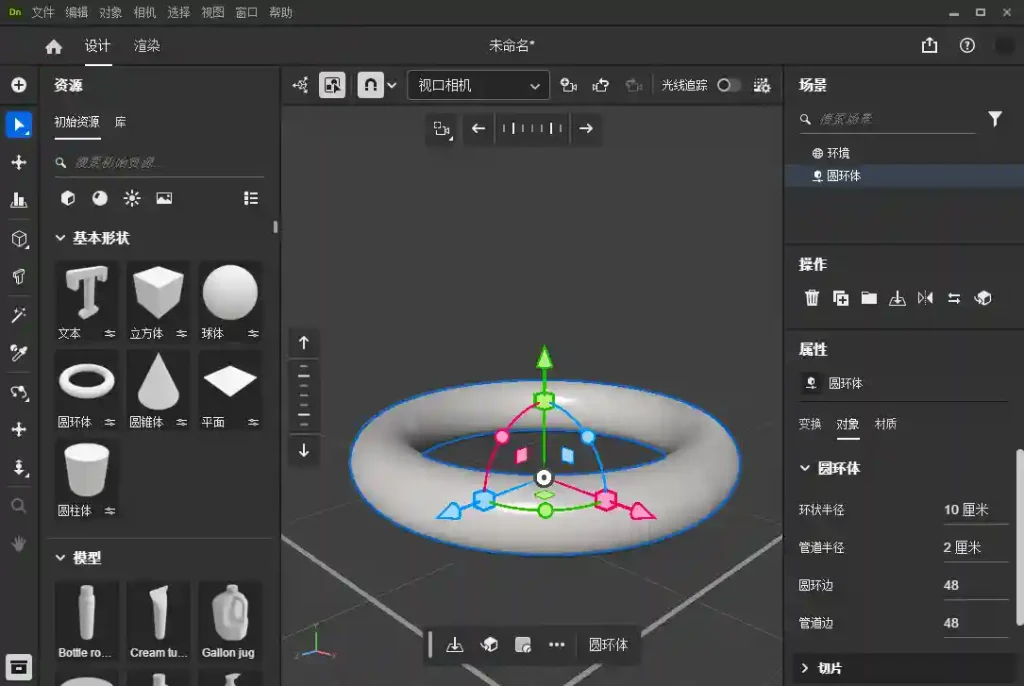Group objects with the folder icon under 操作

point(868,297)
